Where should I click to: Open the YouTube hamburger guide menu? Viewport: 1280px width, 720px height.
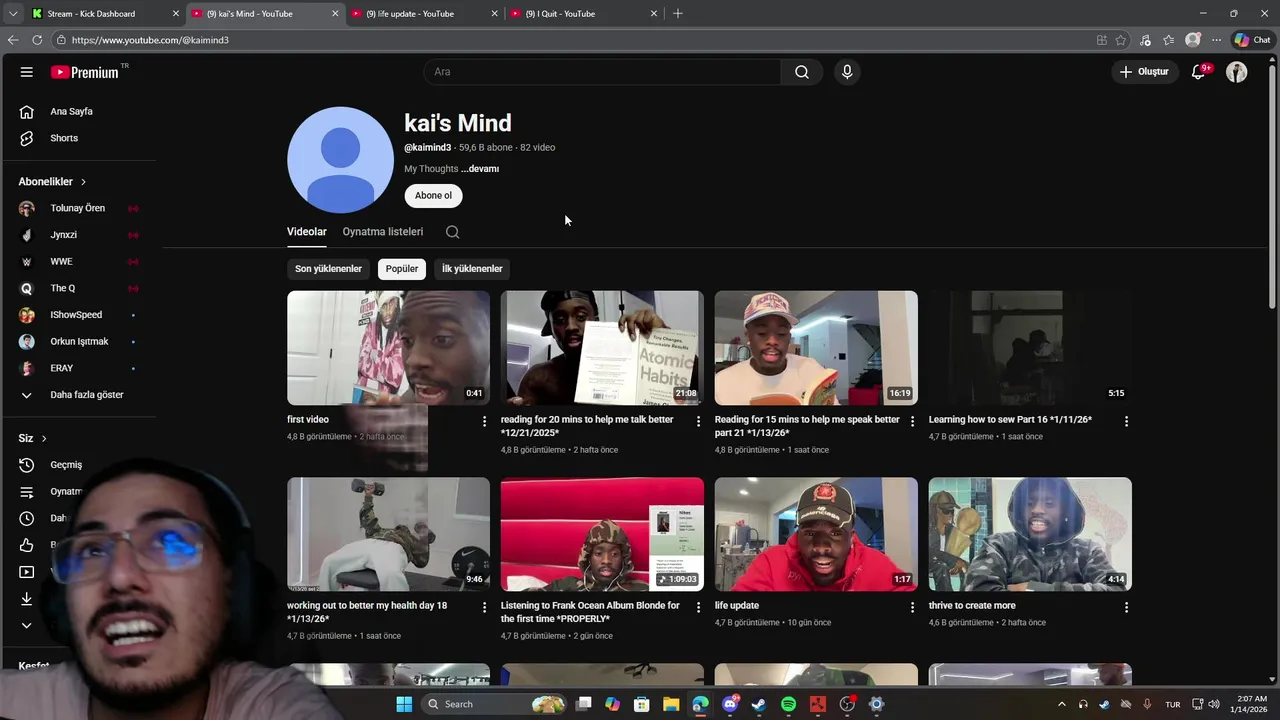[x=27, y=72]
